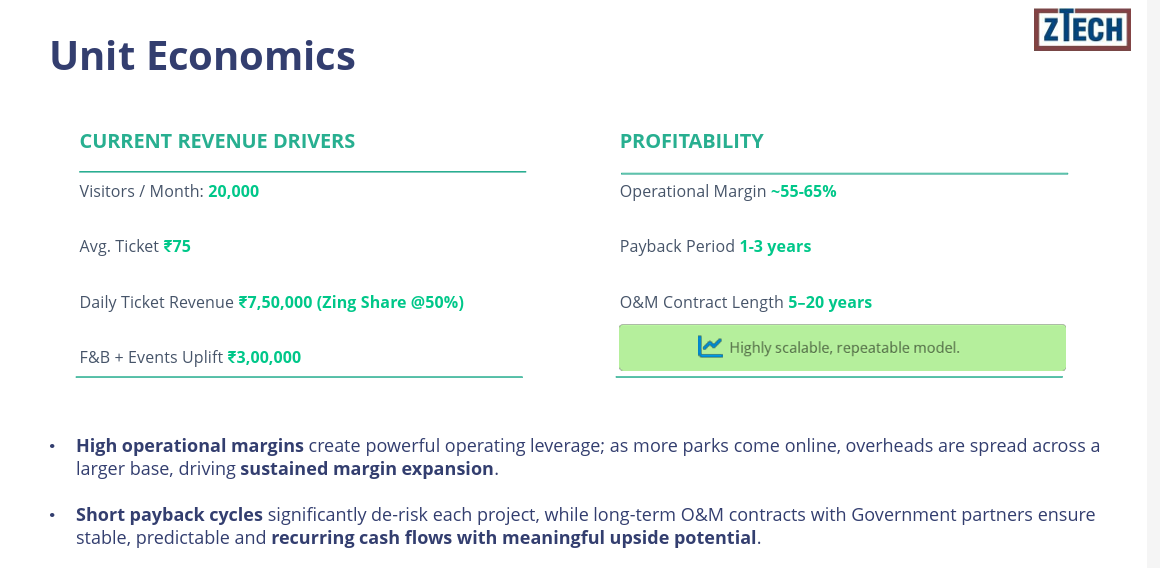
Task: Click the upward trend chart icon
Action: click(x=710, y=347)
